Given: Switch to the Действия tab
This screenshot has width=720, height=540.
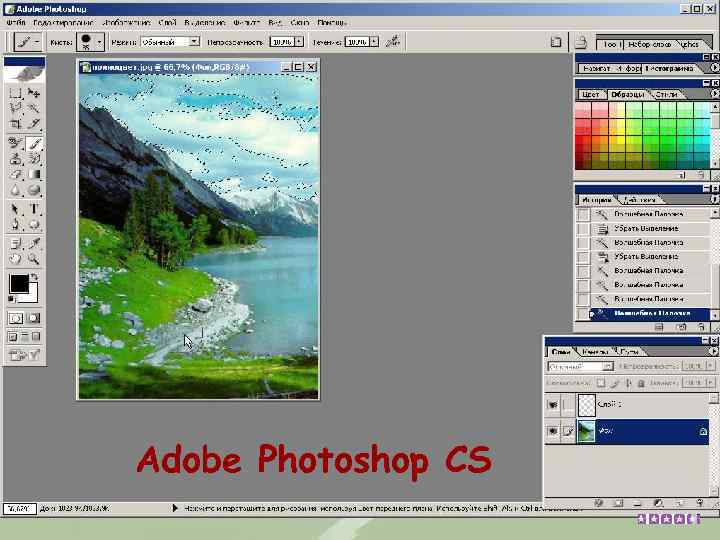Looking at the screenshot, I should (640, 200).
